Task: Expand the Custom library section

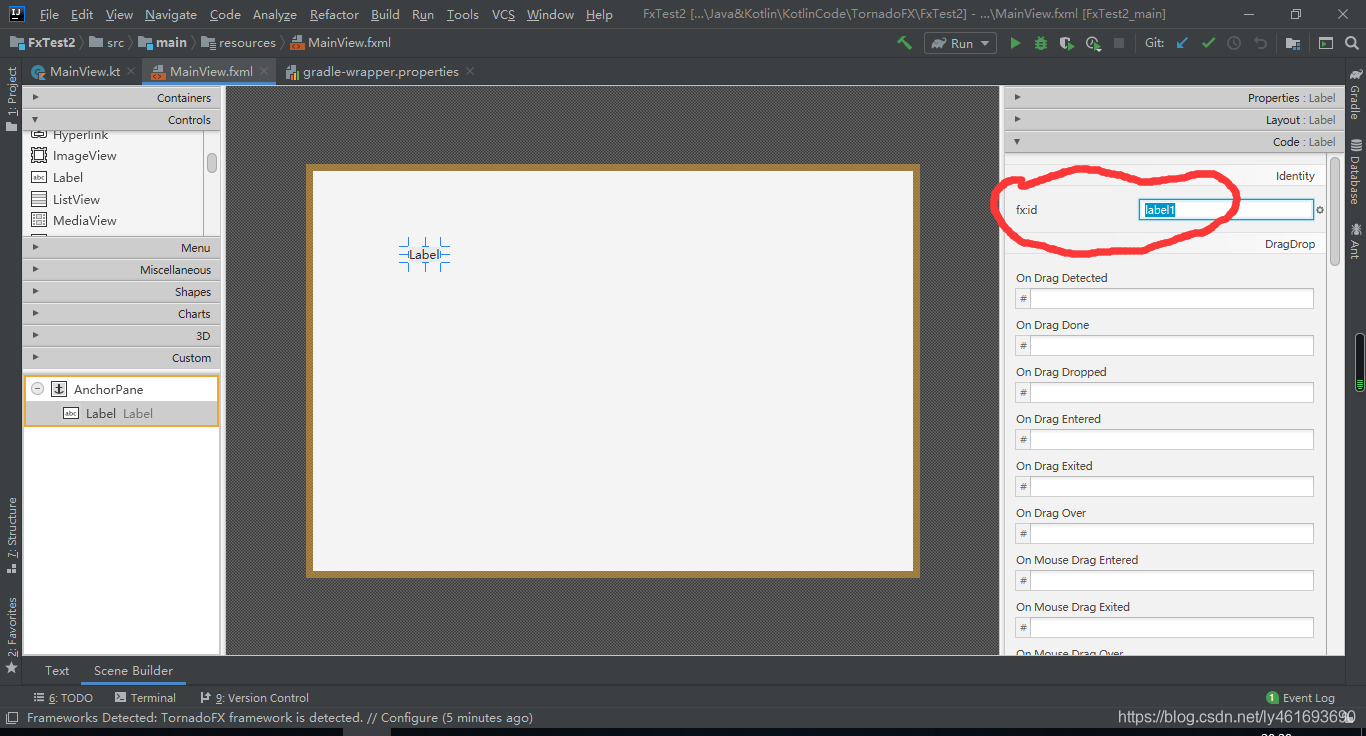Action: 120,357
